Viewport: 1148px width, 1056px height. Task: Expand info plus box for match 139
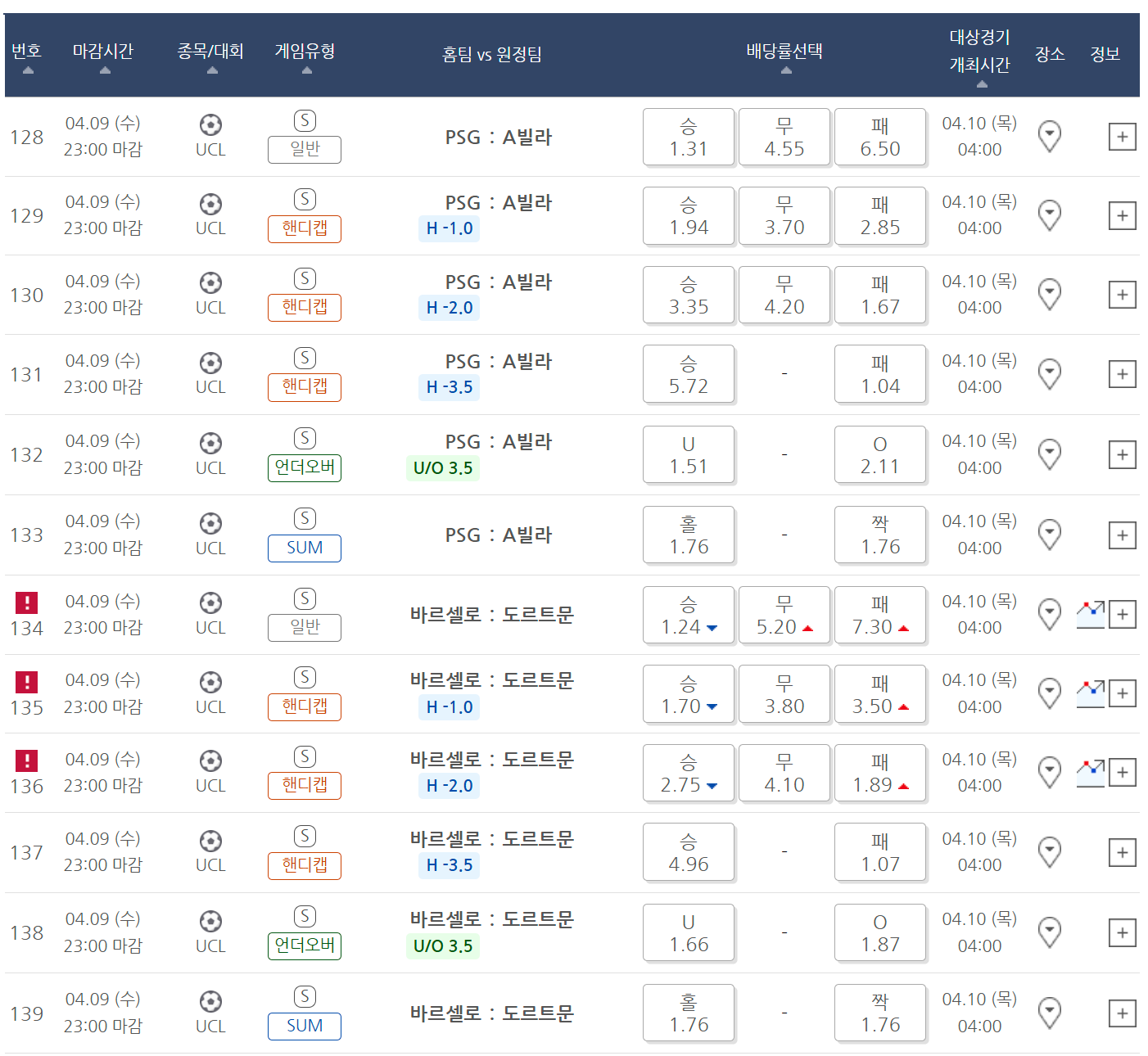tap(1122, 1013)
